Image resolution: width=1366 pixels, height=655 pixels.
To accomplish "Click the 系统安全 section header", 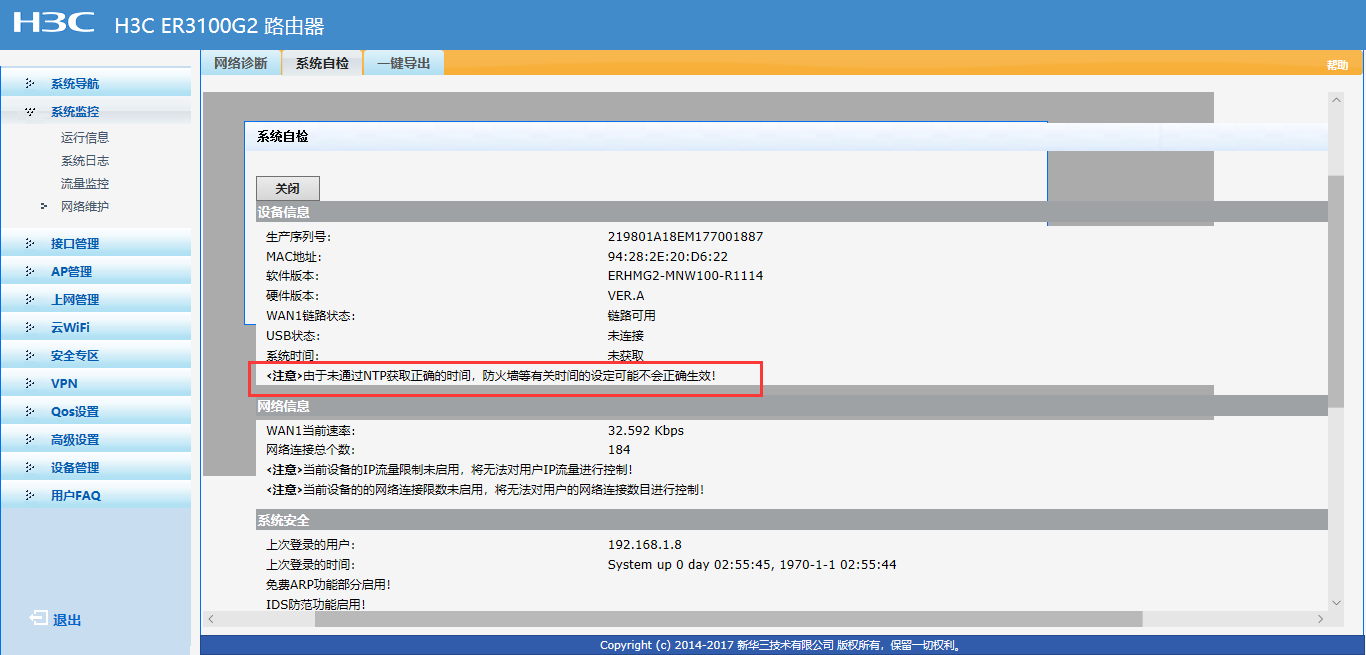I will (283, 520).
